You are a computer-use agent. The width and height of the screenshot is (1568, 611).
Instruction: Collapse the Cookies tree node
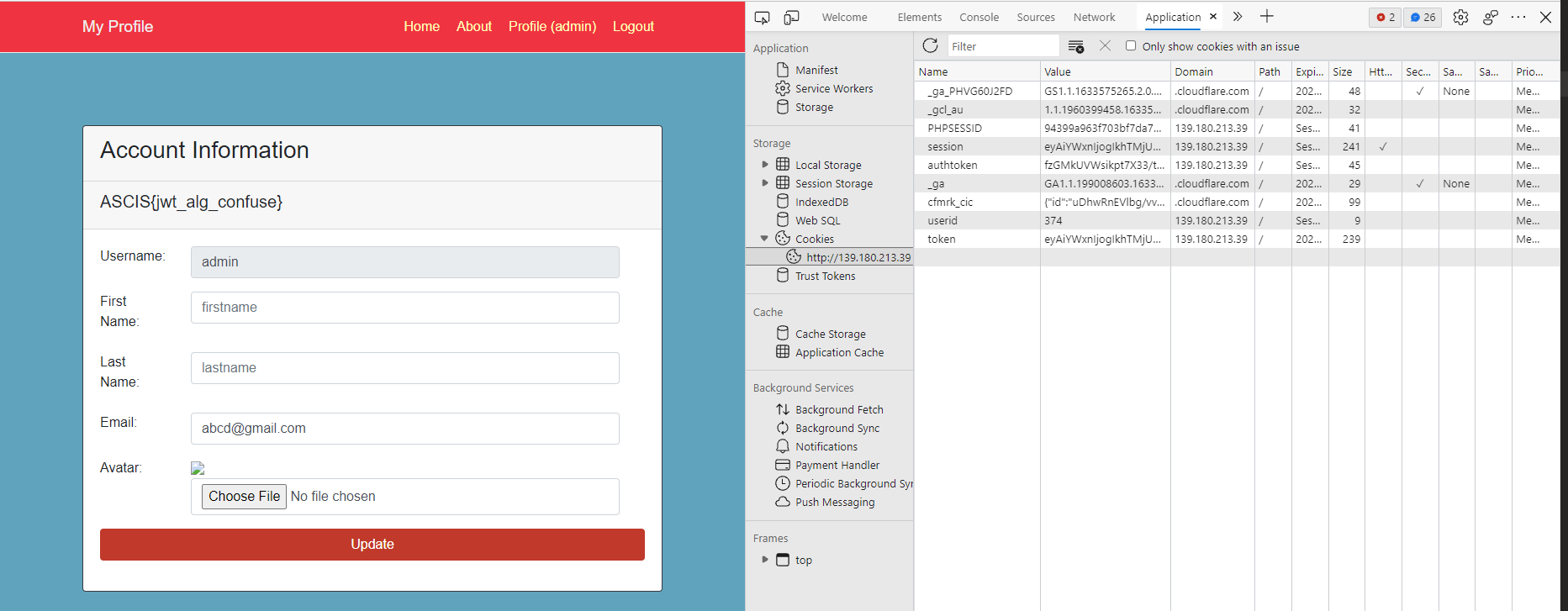[x=764, y=239]
